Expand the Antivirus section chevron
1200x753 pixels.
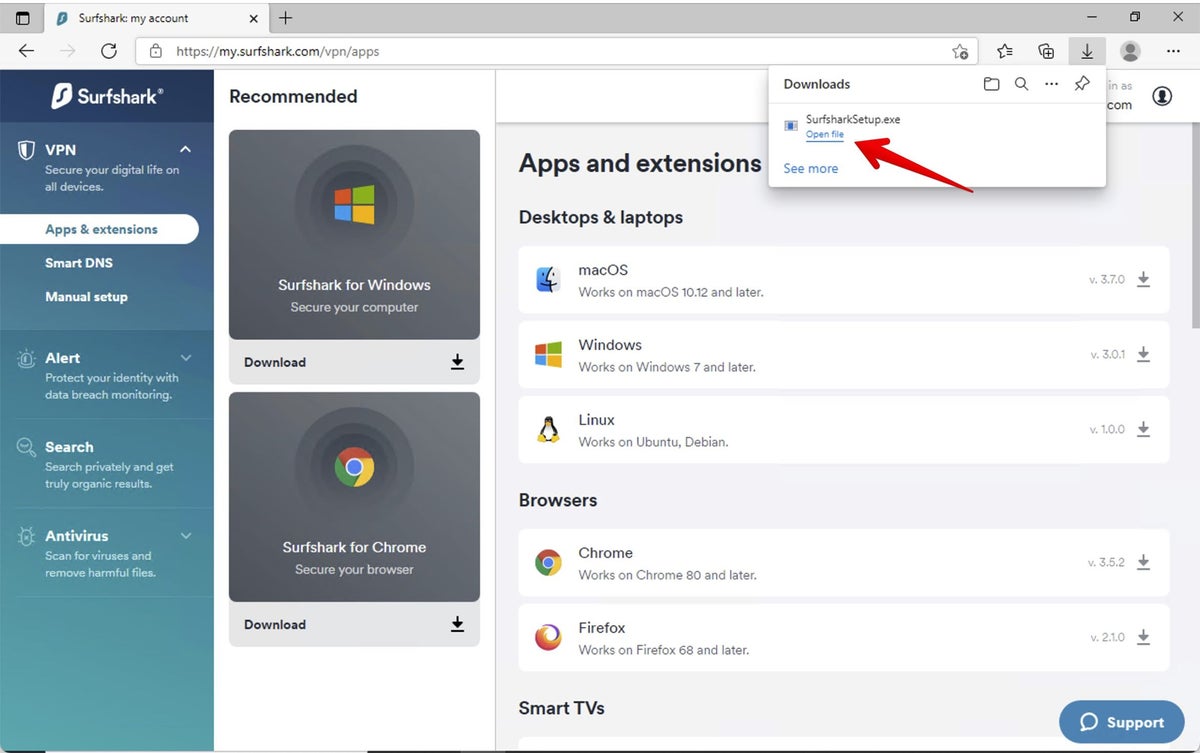coord(185,536)
